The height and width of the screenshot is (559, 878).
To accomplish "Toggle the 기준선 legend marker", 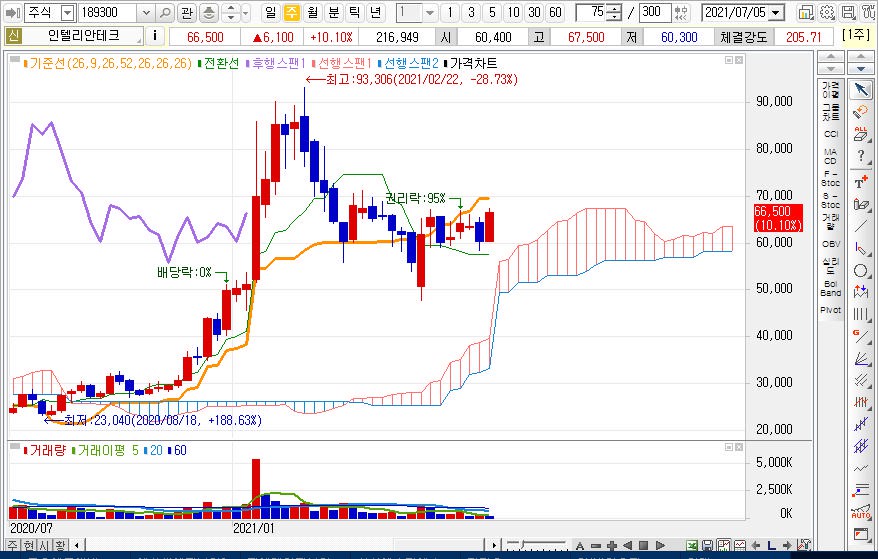I will 26,63.
